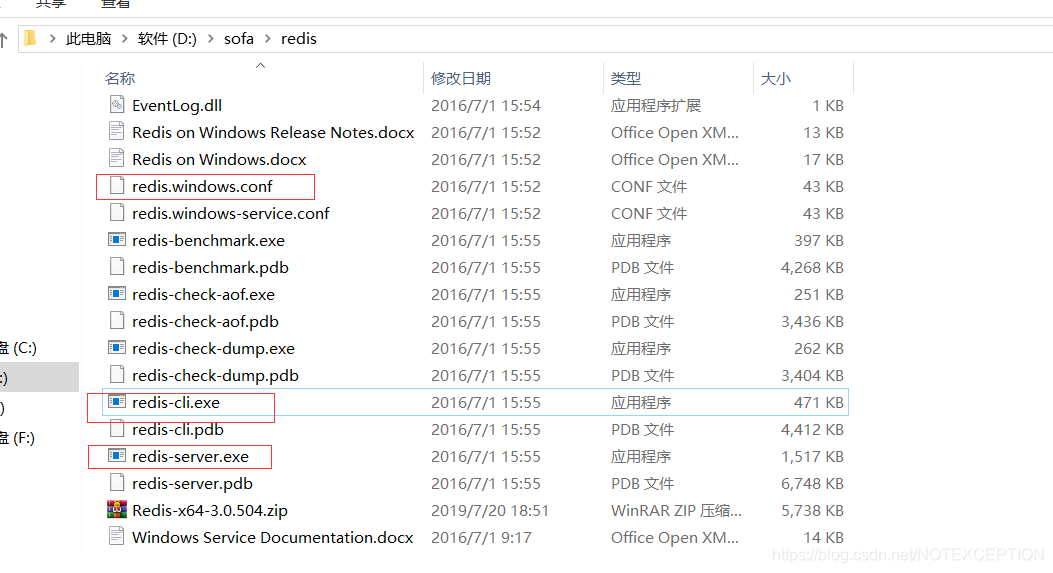Click the size value 4,268 KB
The image size is (1053, 573).
(812, 267)
